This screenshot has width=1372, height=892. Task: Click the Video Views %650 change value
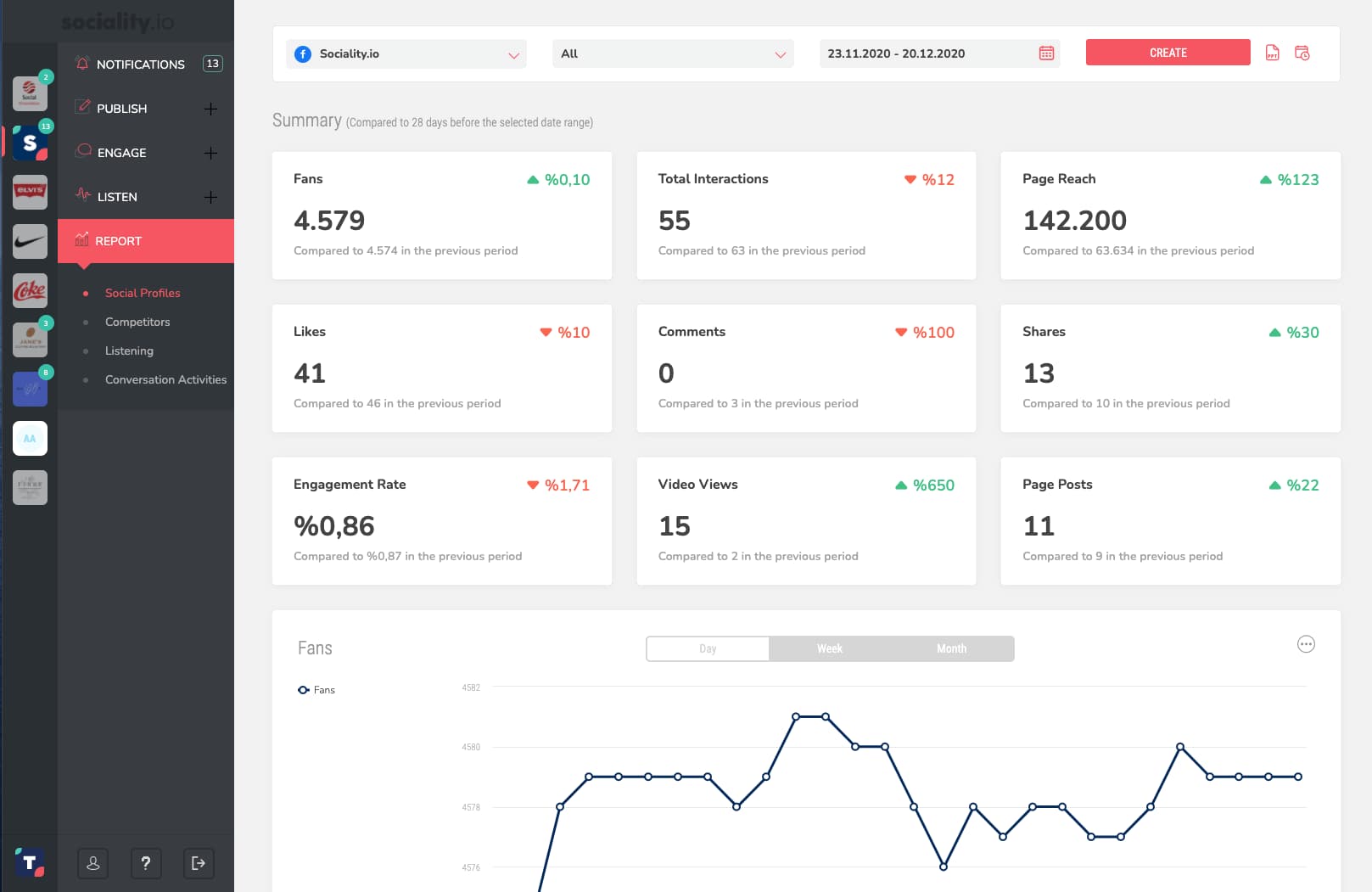[933, 485]
